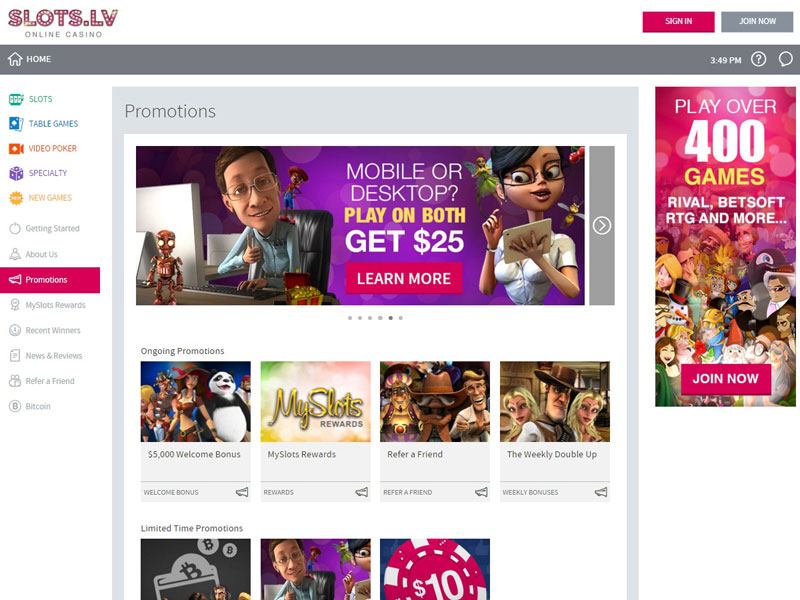800x600 pixels.
Task: Switch to the third carousel dot
Action: (370, 318)
